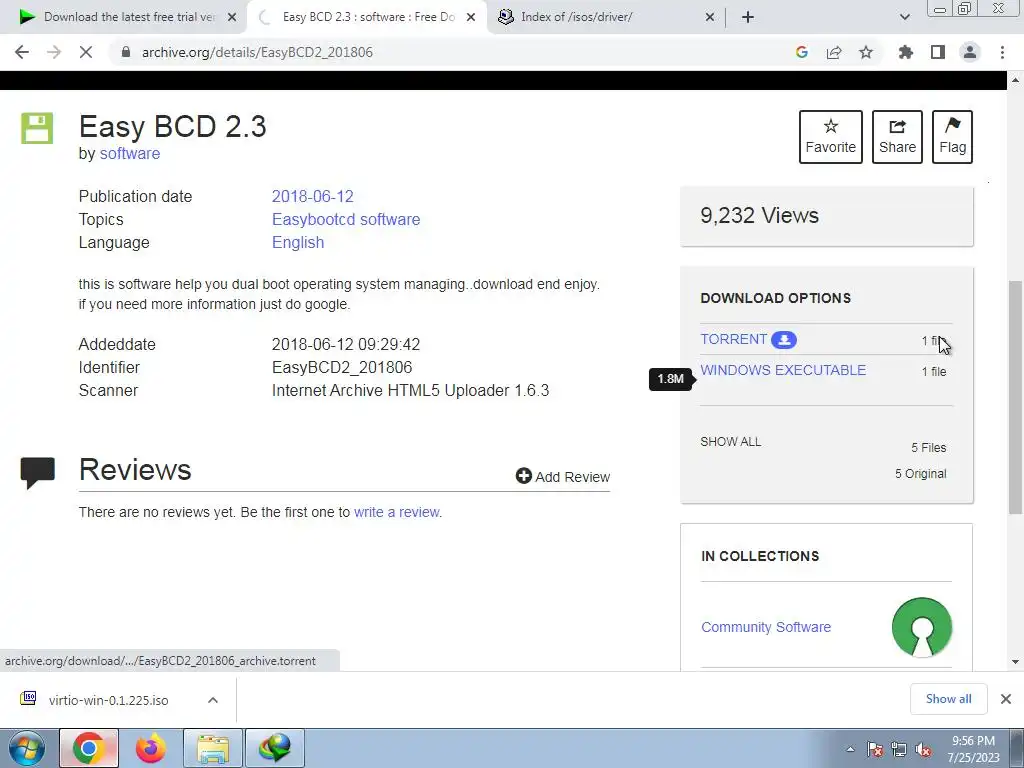Screen dimensions: 1024x768
Task: Click the scrollbar down arrow
Action: (x=1015, y=662)
